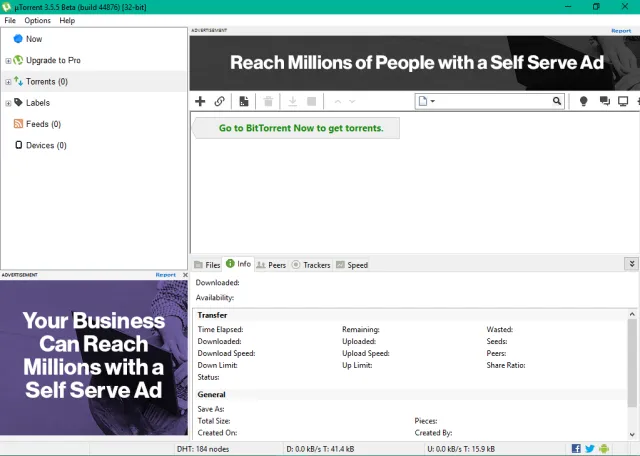Click the Devices icon in sidebar
The image size is (640, 456).
coord(18,145)
